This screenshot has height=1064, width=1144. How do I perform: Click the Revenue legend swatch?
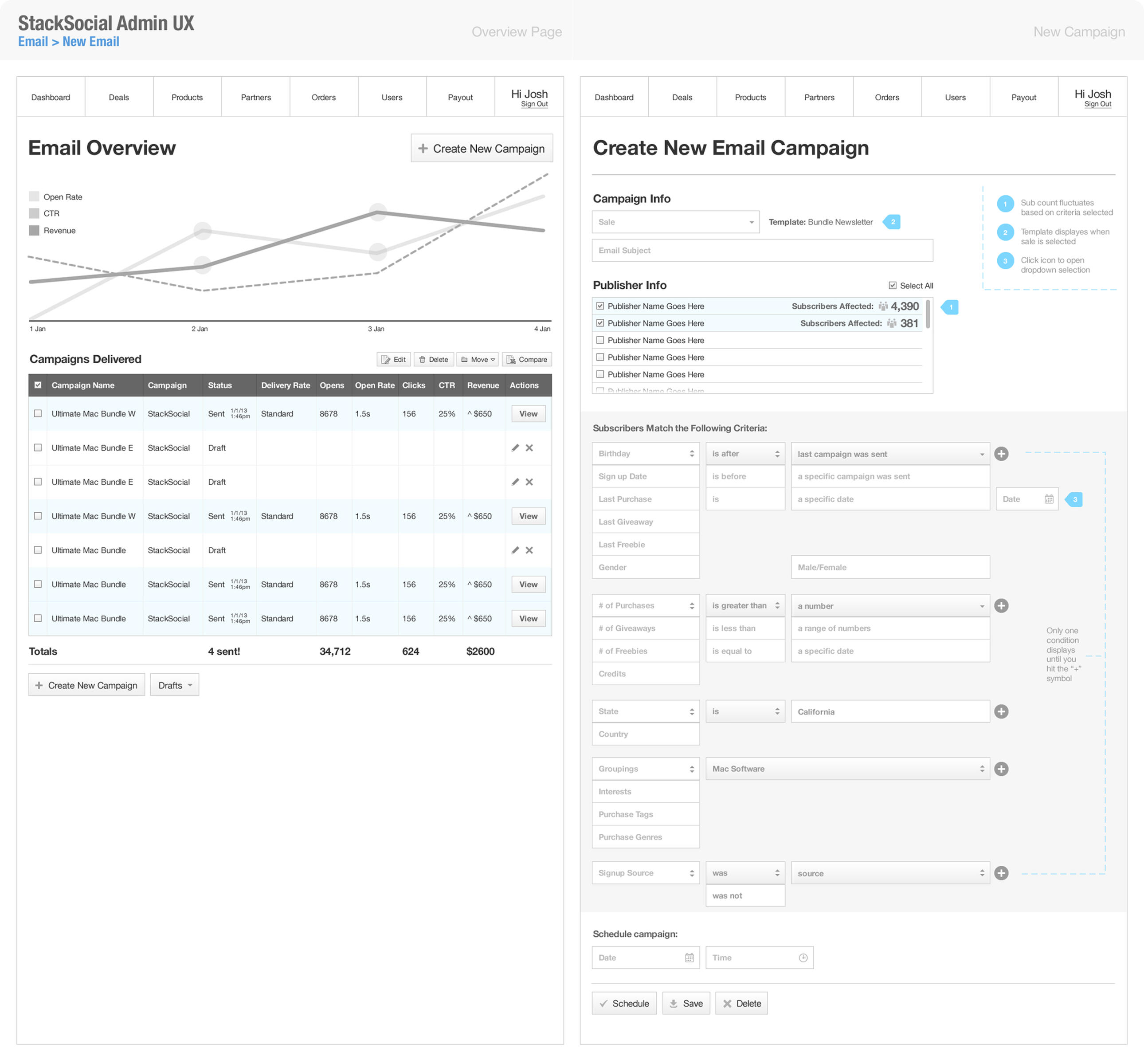[x=34, y=230]
